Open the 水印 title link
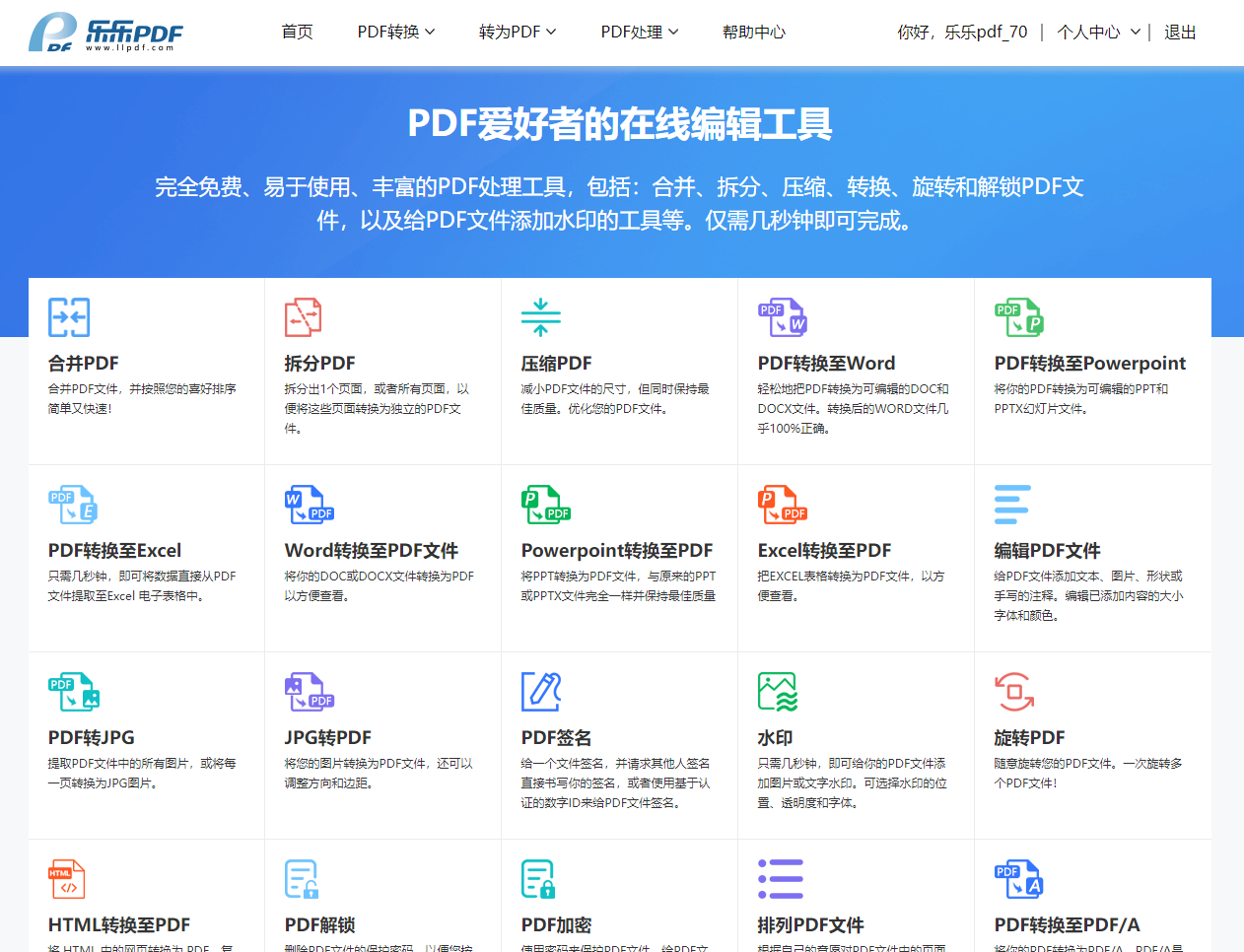The height and width of the screenshot is (952, 1244). point(776,737)
